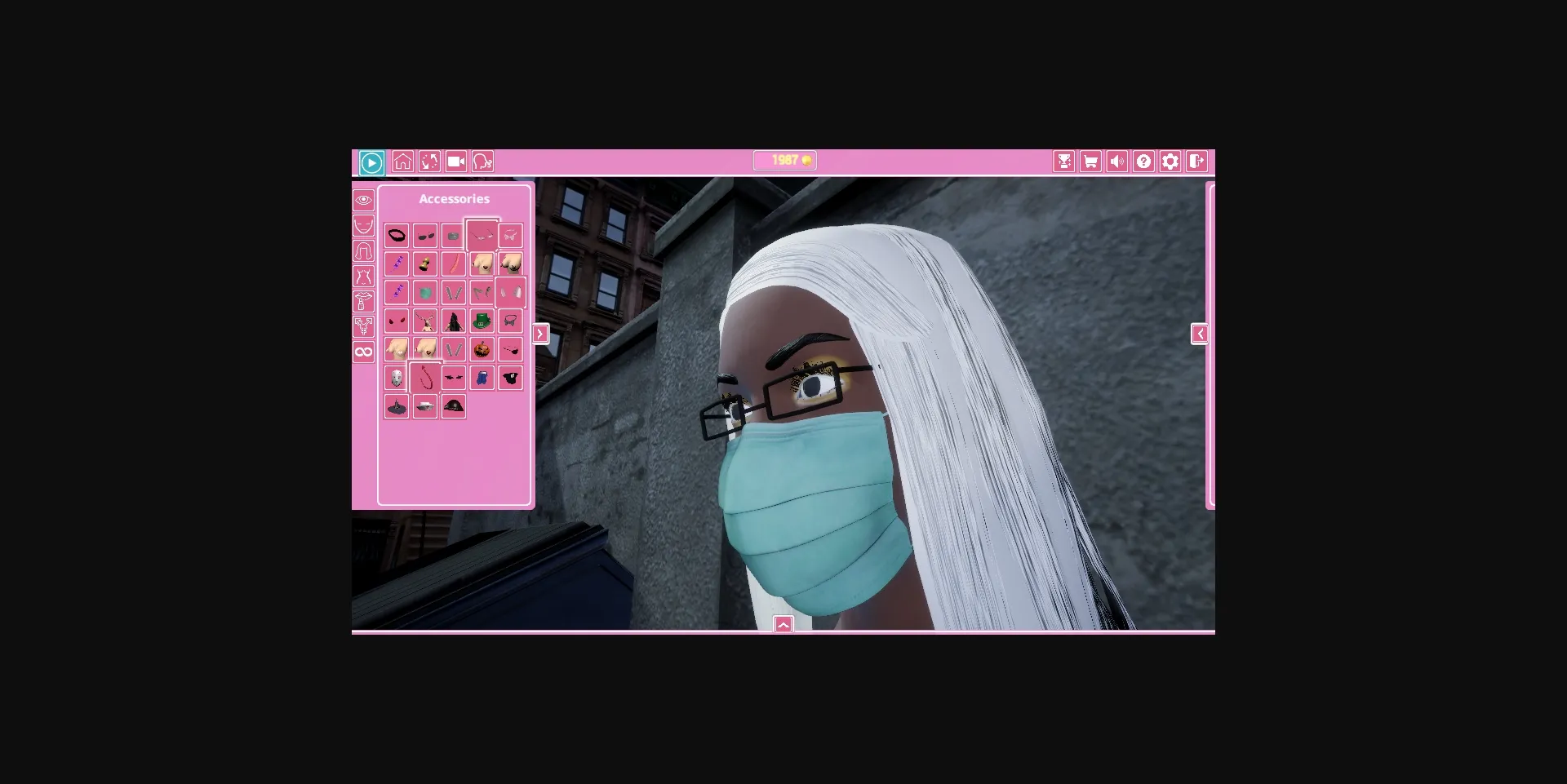Expand panel via right arrow beside accessories
The image size is (1567, 784).
540,334
